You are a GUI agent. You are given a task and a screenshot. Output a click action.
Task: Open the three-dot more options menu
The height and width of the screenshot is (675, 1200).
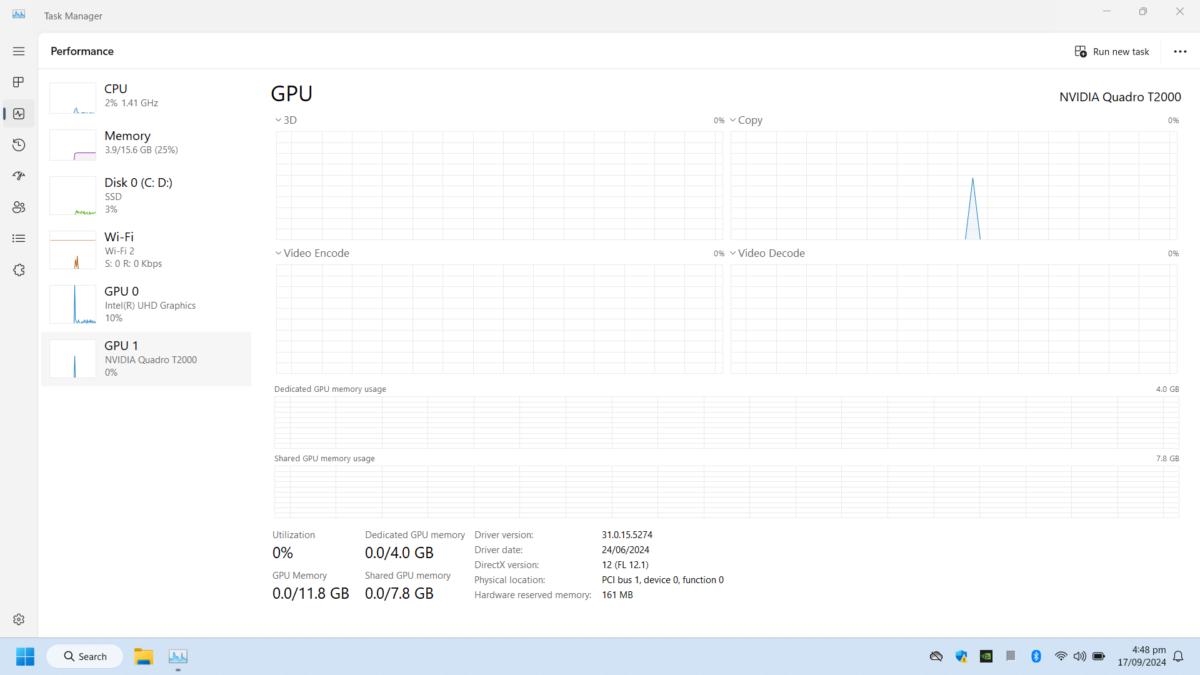1180,51
